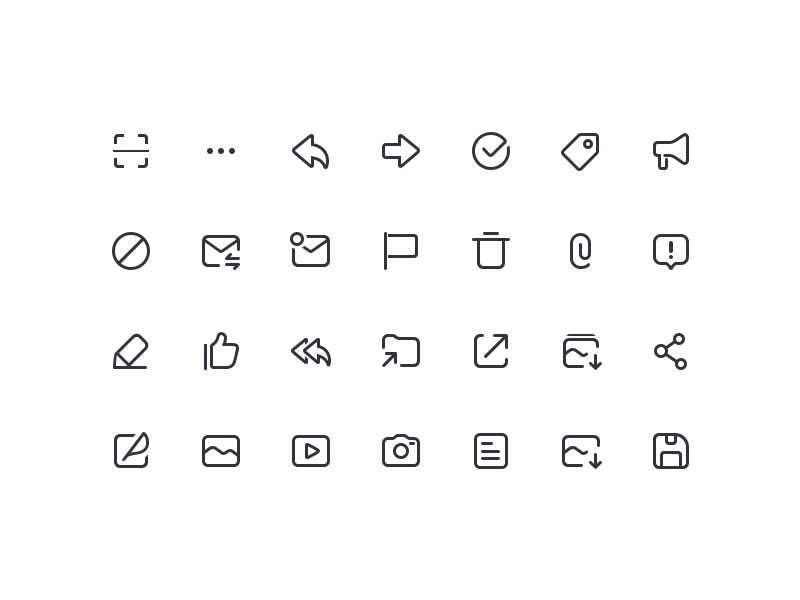Select the eraser icon
Image resolution: width=800 pixels, height=600 pixels.
[131, 352]
